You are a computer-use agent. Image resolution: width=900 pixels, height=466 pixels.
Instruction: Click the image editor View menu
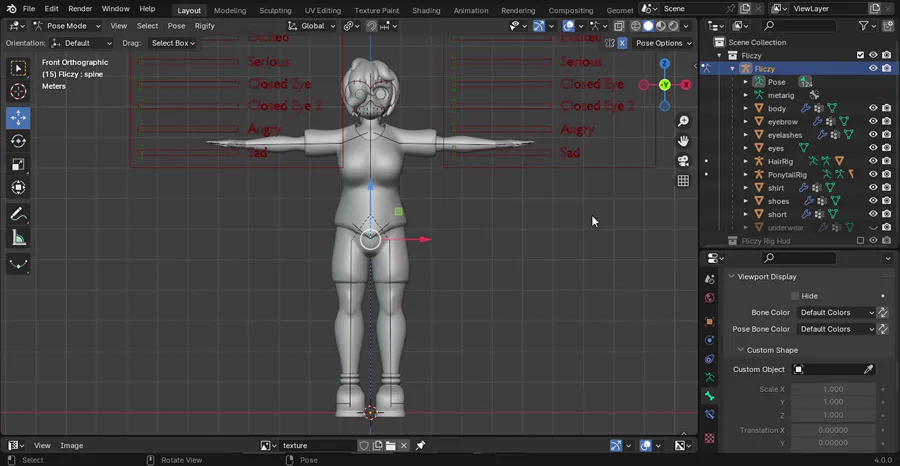point(42,445)
